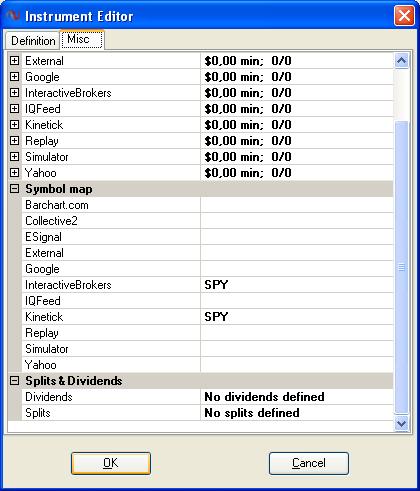
Task: Select InteractiveBrokers label under Symbol map
Action: pos(68,285)
